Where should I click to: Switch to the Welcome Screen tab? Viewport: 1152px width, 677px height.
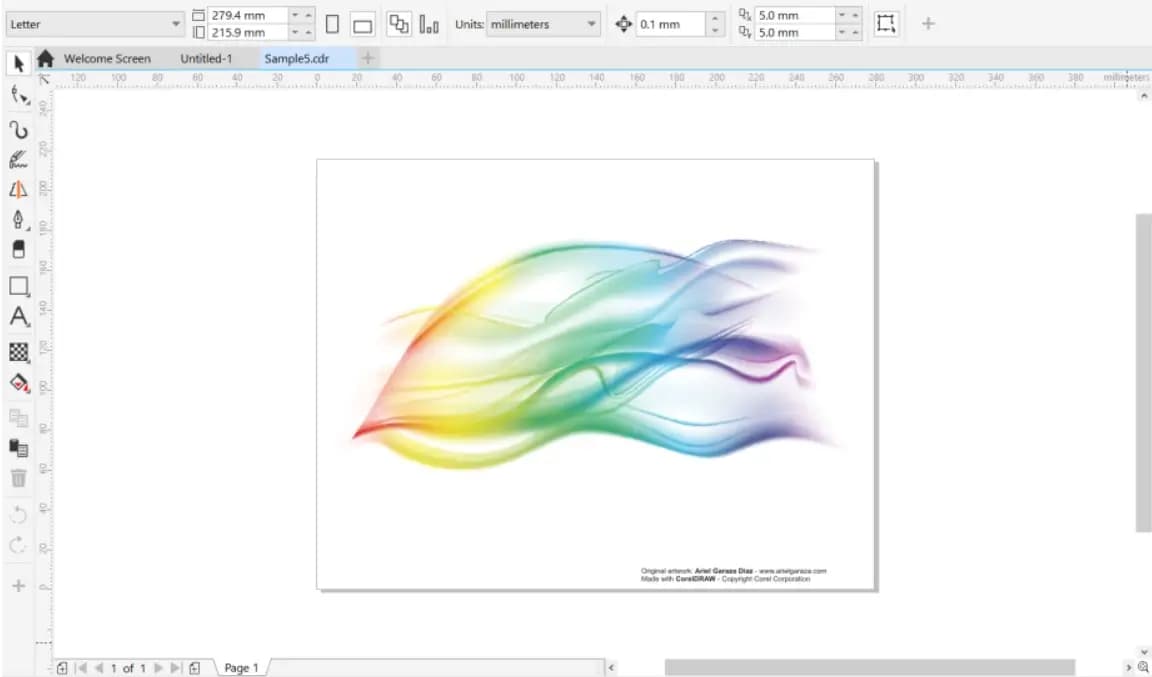coord(107,59)
